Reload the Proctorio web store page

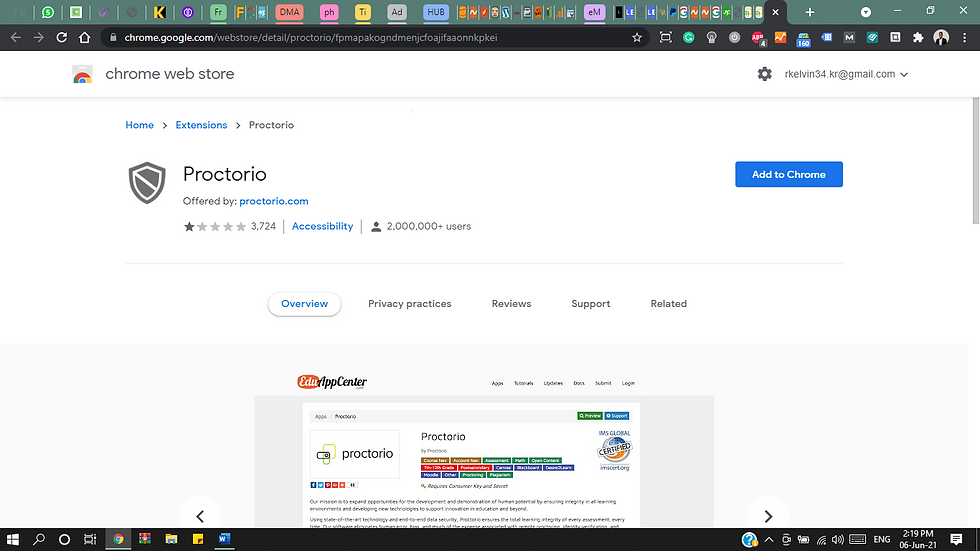point(61,37)
